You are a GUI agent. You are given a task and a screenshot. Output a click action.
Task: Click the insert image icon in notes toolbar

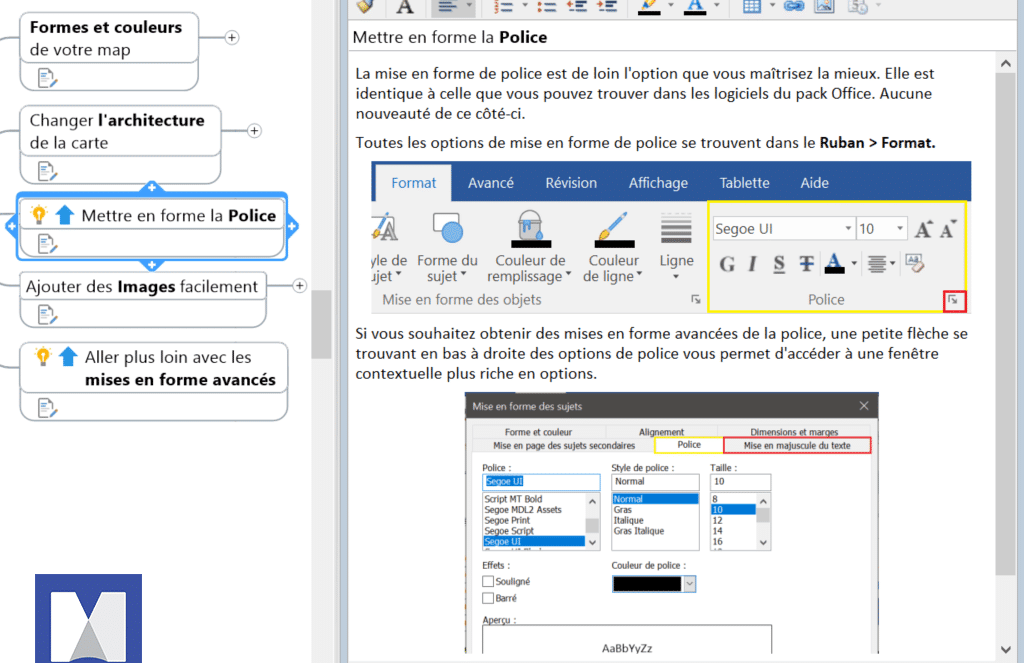824,6
